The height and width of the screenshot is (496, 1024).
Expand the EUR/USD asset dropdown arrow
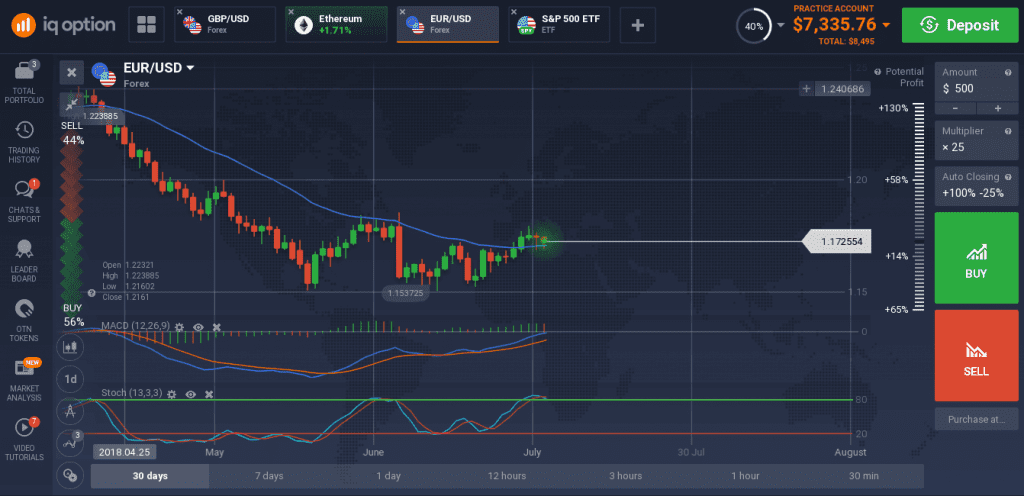190,68
